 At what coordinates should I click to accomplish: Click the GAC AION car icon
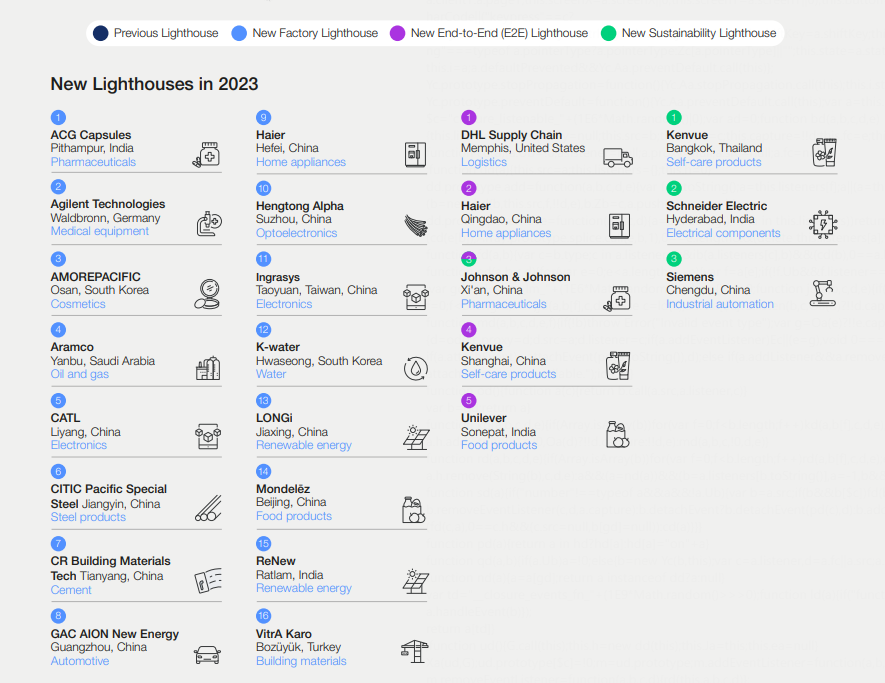pos(207,655)
